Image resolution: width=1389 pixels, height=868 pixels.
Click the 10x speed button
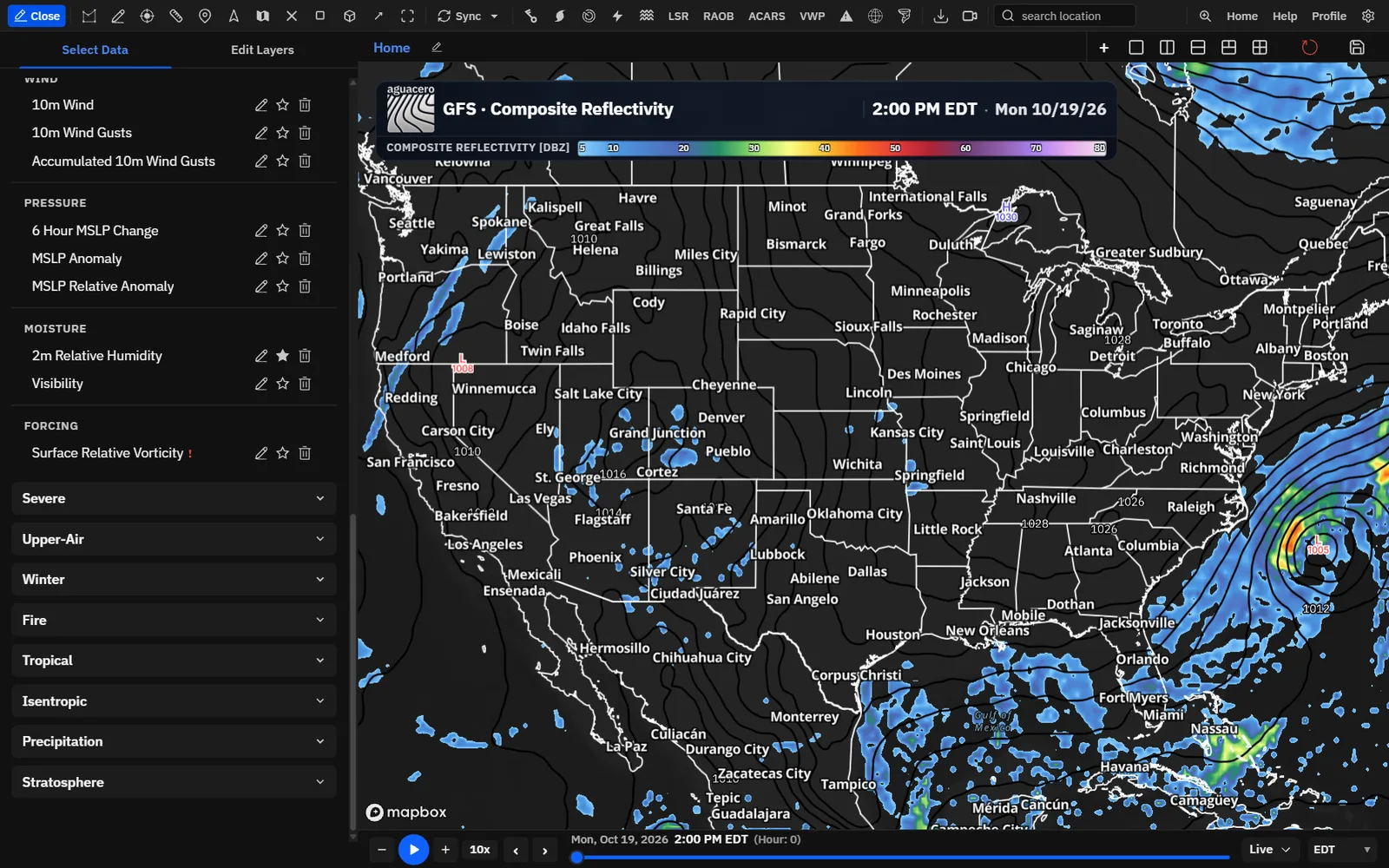[479, 850]
